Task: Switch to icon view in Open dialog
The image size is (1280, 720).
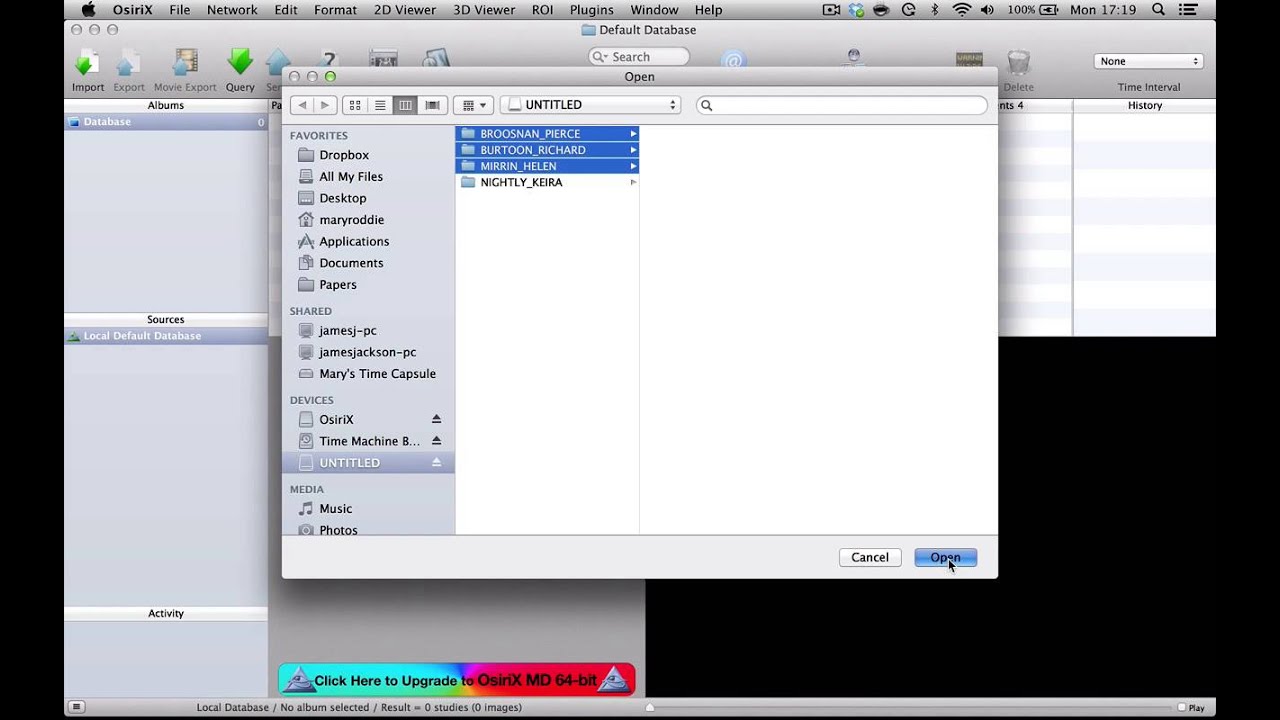Action: pyautogui.click(x=355, y=105)
